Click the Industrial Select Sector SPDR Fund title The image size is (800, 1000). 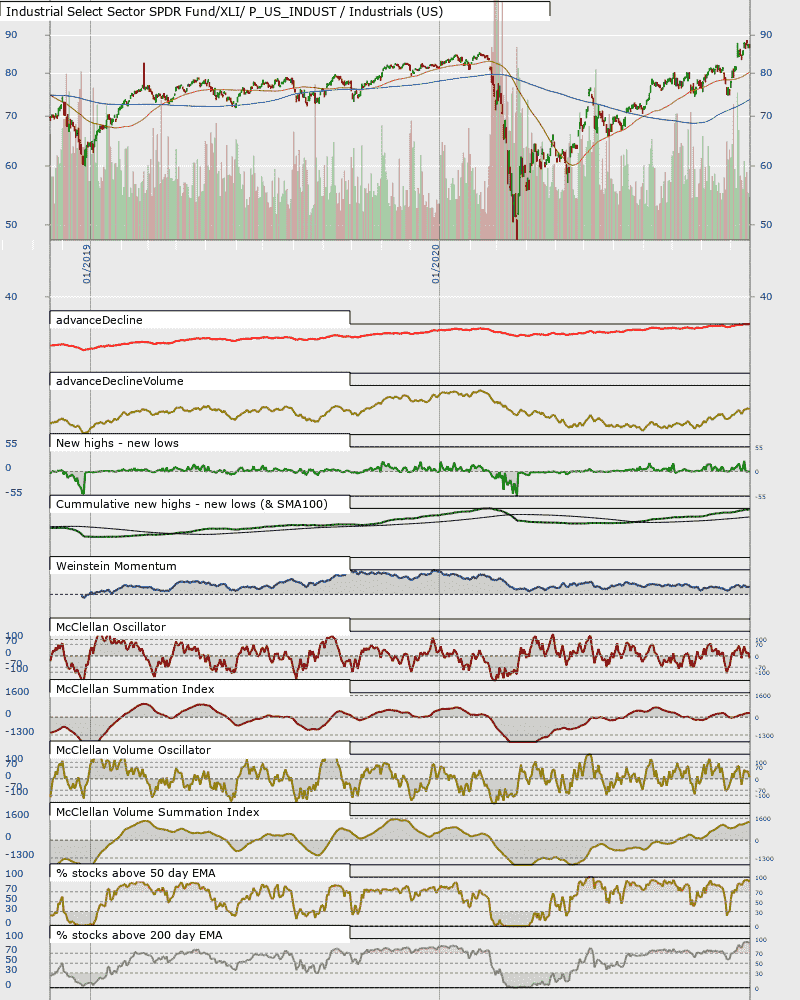click(224, 11)
